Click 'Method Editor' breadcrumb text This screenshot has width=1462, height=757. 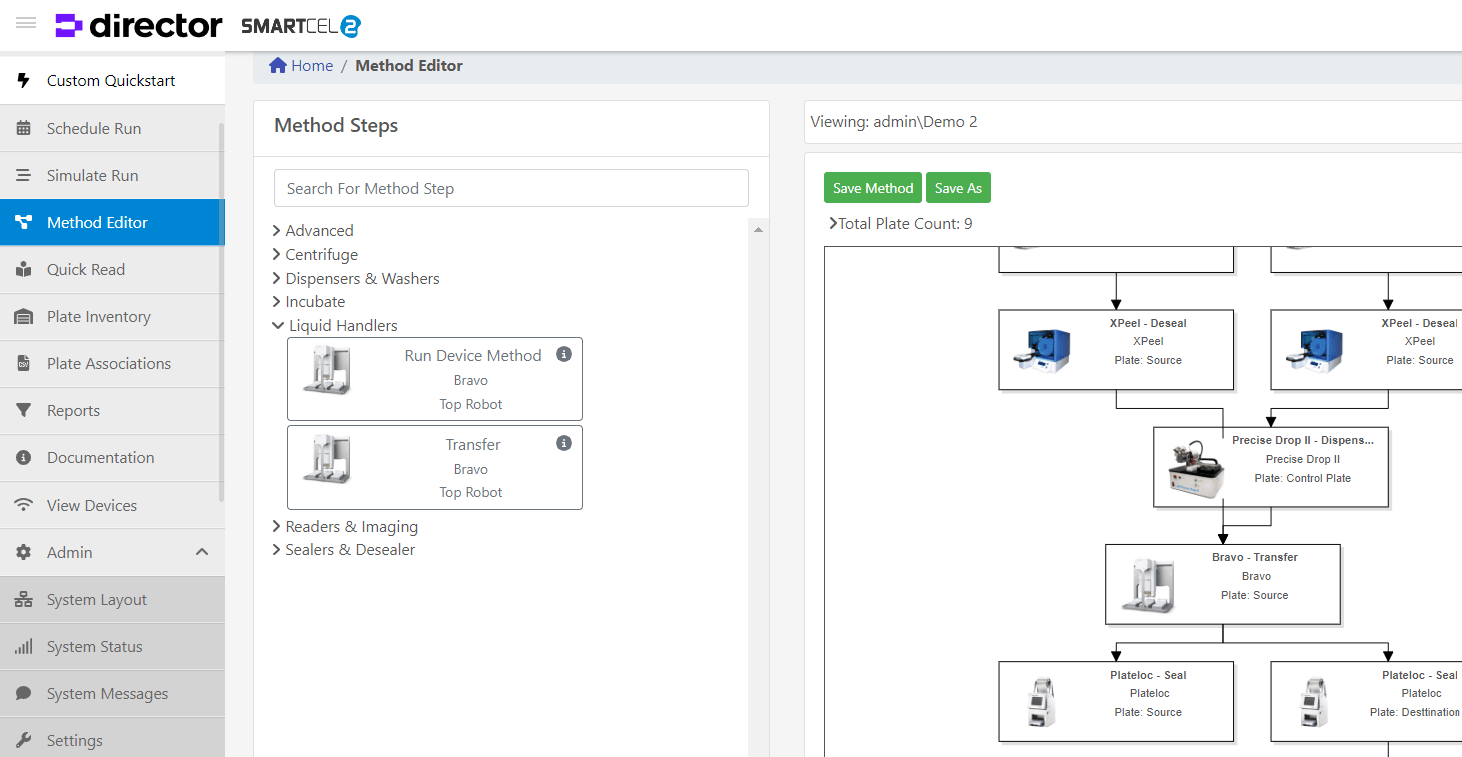[x=409, y=65]
